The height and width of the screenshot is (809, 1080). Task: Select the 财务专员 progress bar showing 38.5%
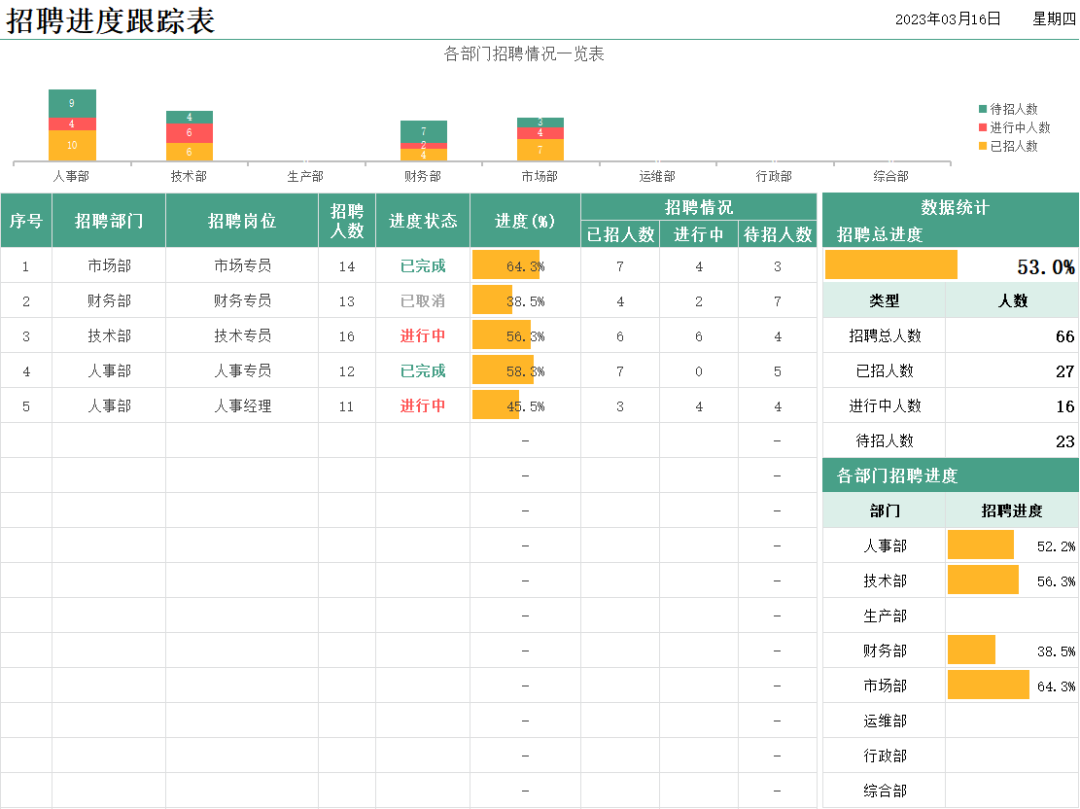tap(492, 300)
